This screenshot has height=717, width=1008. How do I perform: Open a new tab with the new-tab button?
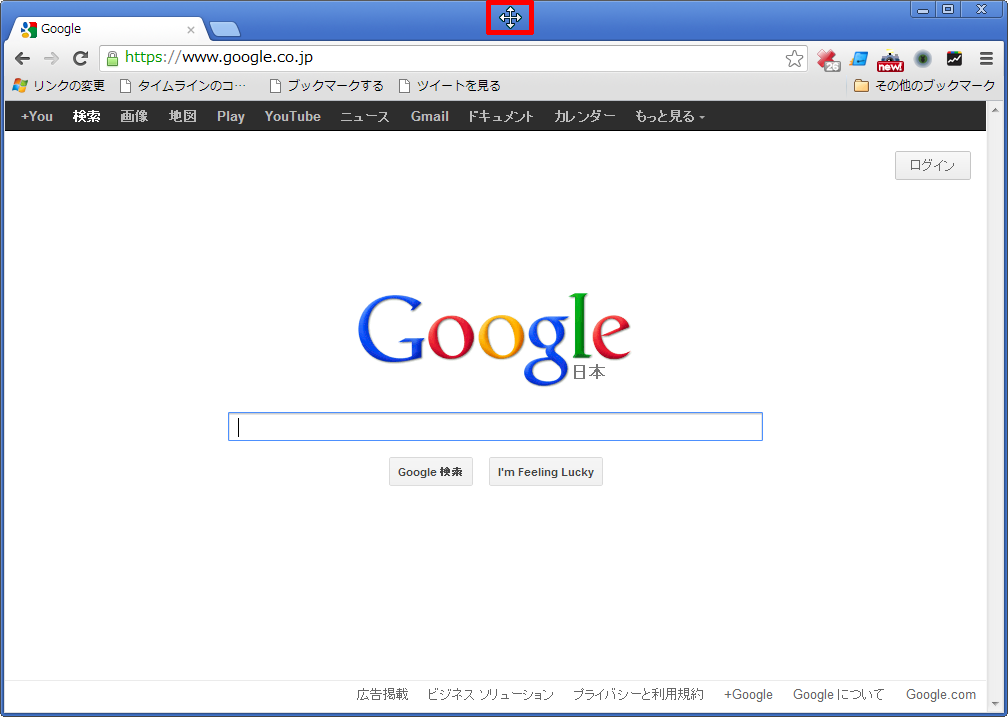point(224,29)
